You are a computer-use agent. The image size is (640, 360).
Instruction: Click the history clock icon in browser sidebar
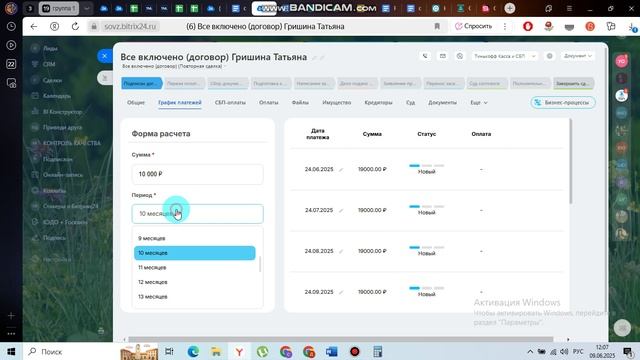pos(11,27)
